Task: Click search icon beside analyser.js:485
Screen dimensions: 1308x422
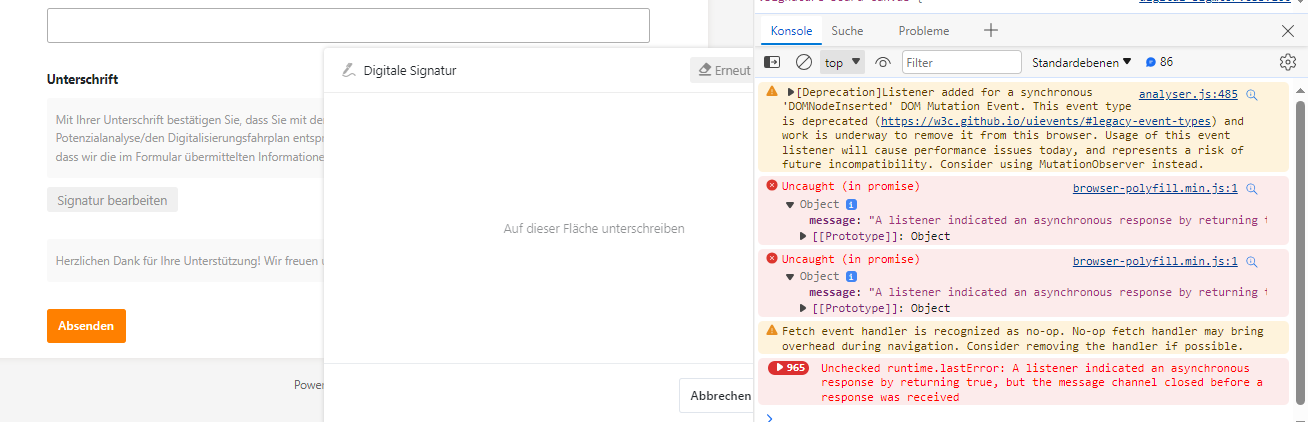Action: [x=1251, y=95]
